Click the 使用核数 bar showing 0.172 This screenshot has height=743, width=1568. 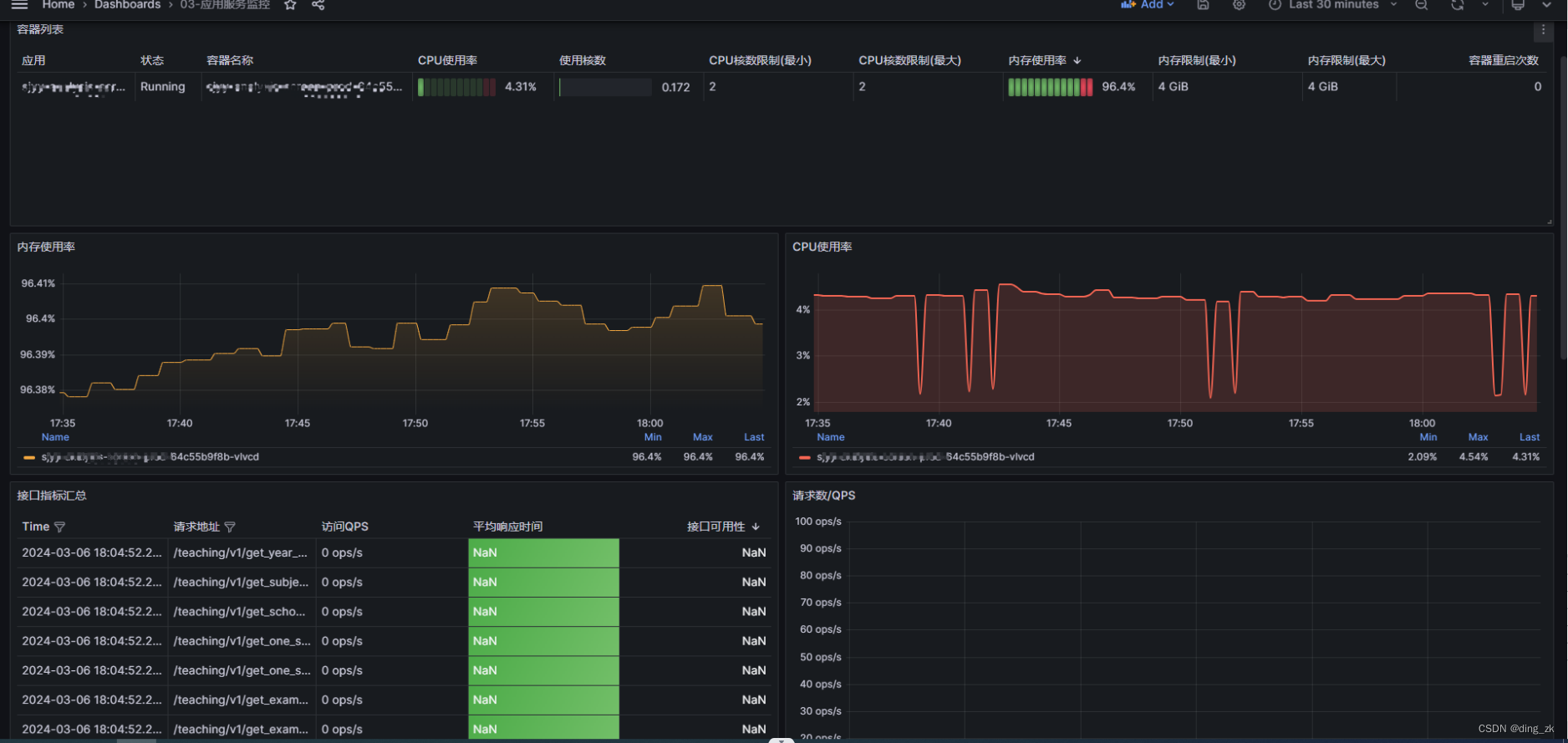[605, 87]
